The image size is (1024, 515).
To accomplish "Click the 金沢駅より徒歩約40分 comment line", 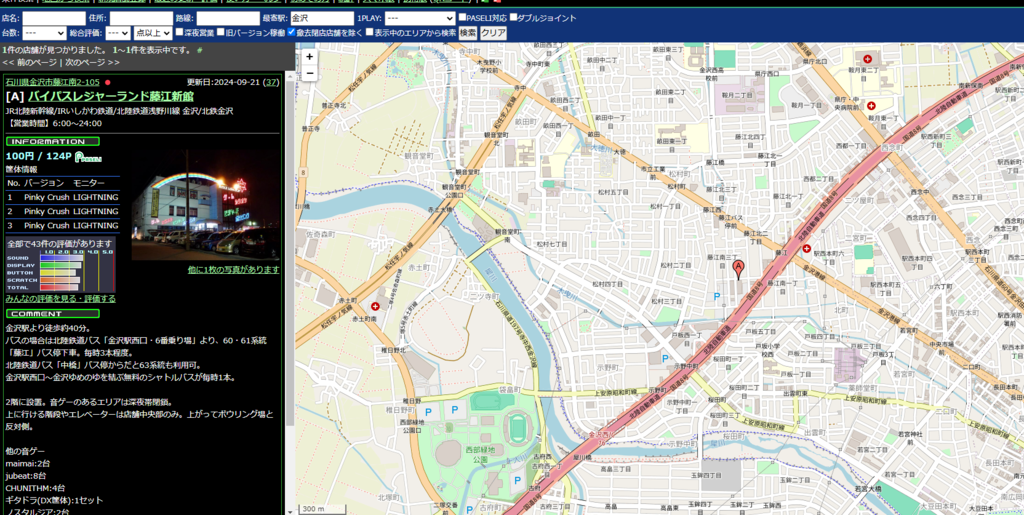I will click(48, 328).
